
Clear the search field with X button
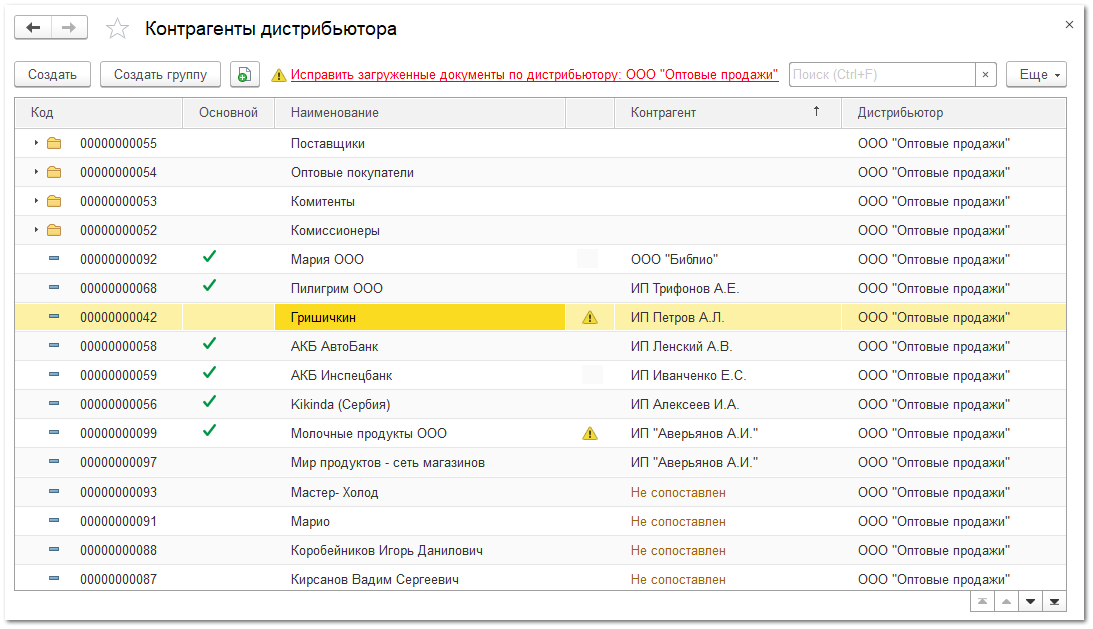(985, 75)
